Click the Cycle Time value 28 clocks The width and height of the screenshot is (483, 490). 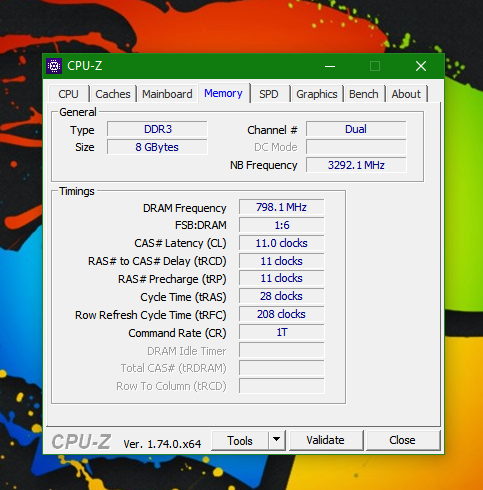pos(282,296)
